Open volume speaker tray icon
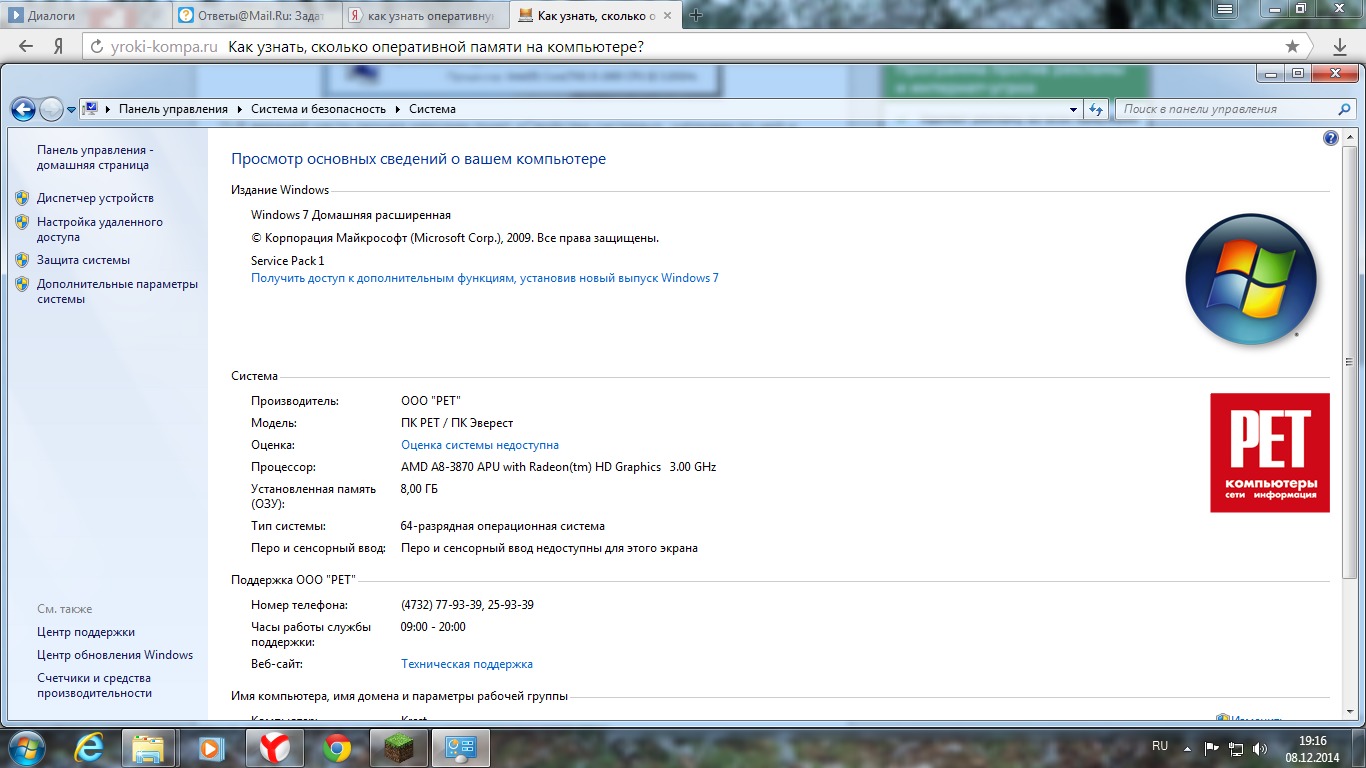The width and height of the screenshot is (1366, 768). click(1260, 748)
